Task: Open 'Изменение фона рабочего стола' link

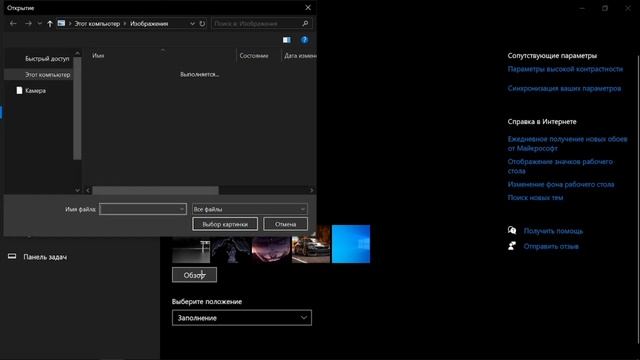Action: tap(561, 184)
